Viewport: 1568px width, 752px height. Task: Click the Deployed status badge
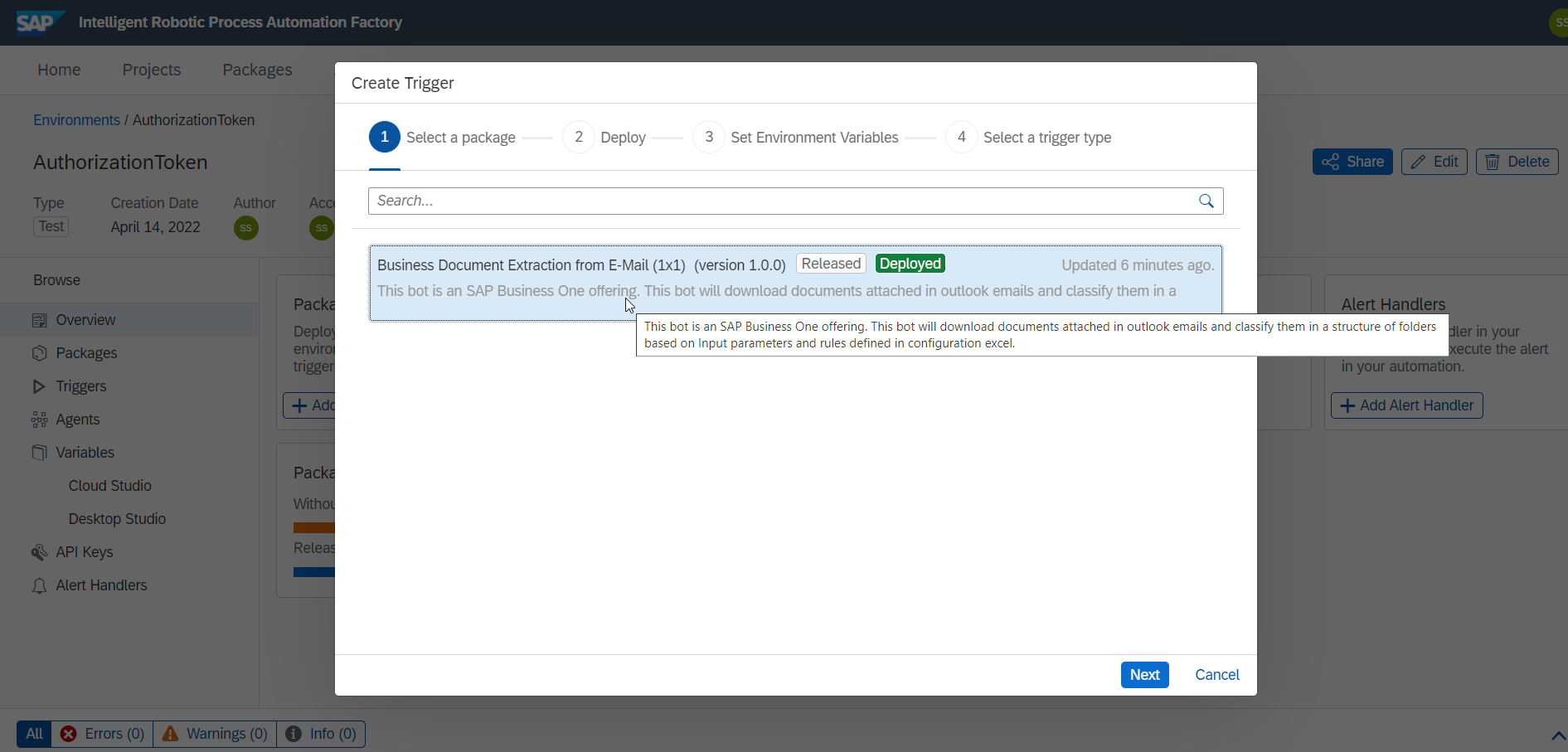[x=910, y=264]
